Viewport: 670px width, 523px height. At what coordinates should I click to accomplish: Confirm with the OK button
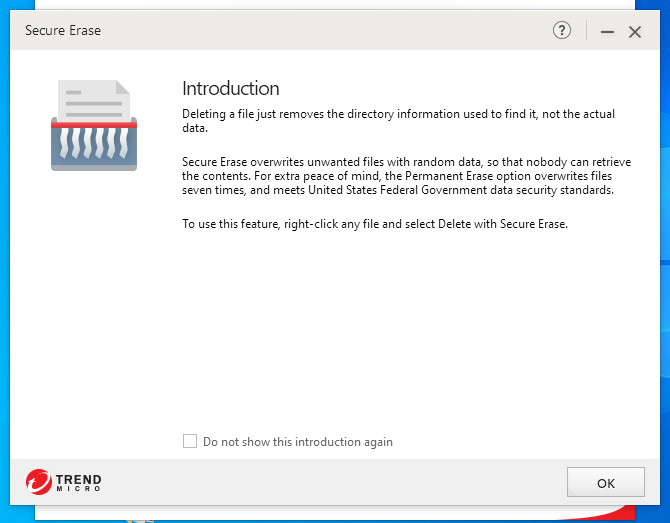[x=605, y=482]
